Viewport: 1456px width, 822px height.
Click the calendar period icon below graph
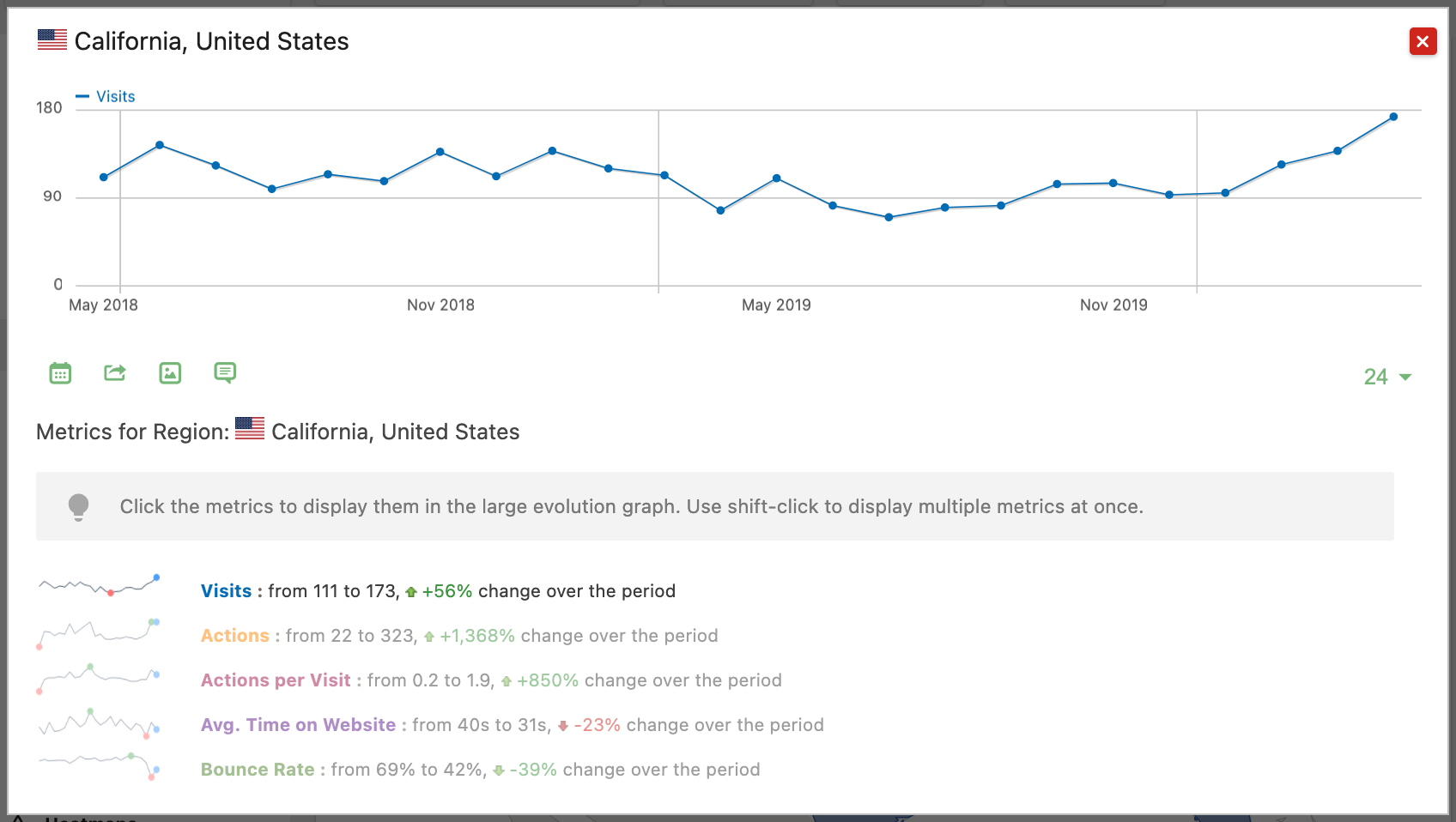click(x=60, y=373)
